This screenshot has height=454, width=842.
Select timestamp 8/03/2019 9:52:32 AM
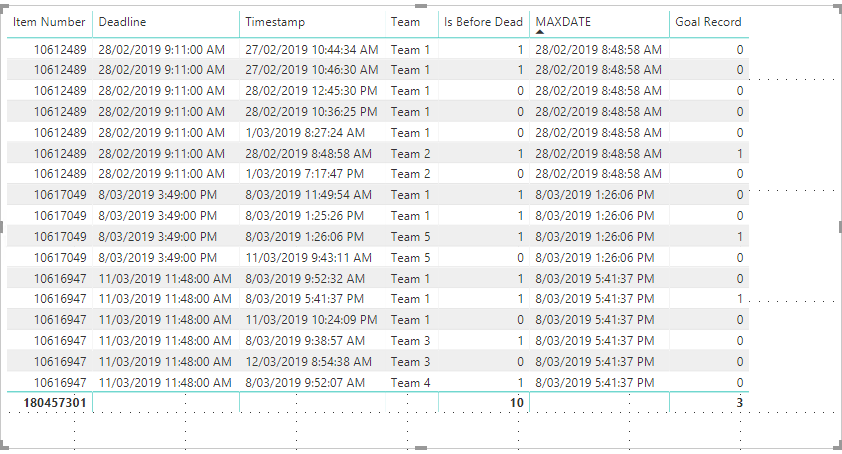pos(305,279)
